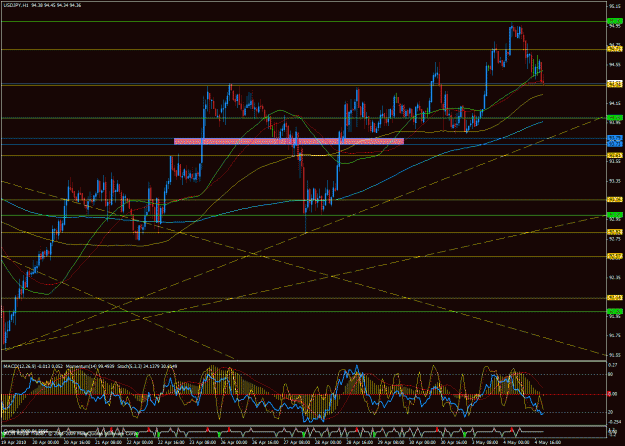
Task: Click the 94.55 price axis label
Action: [615, 65]
